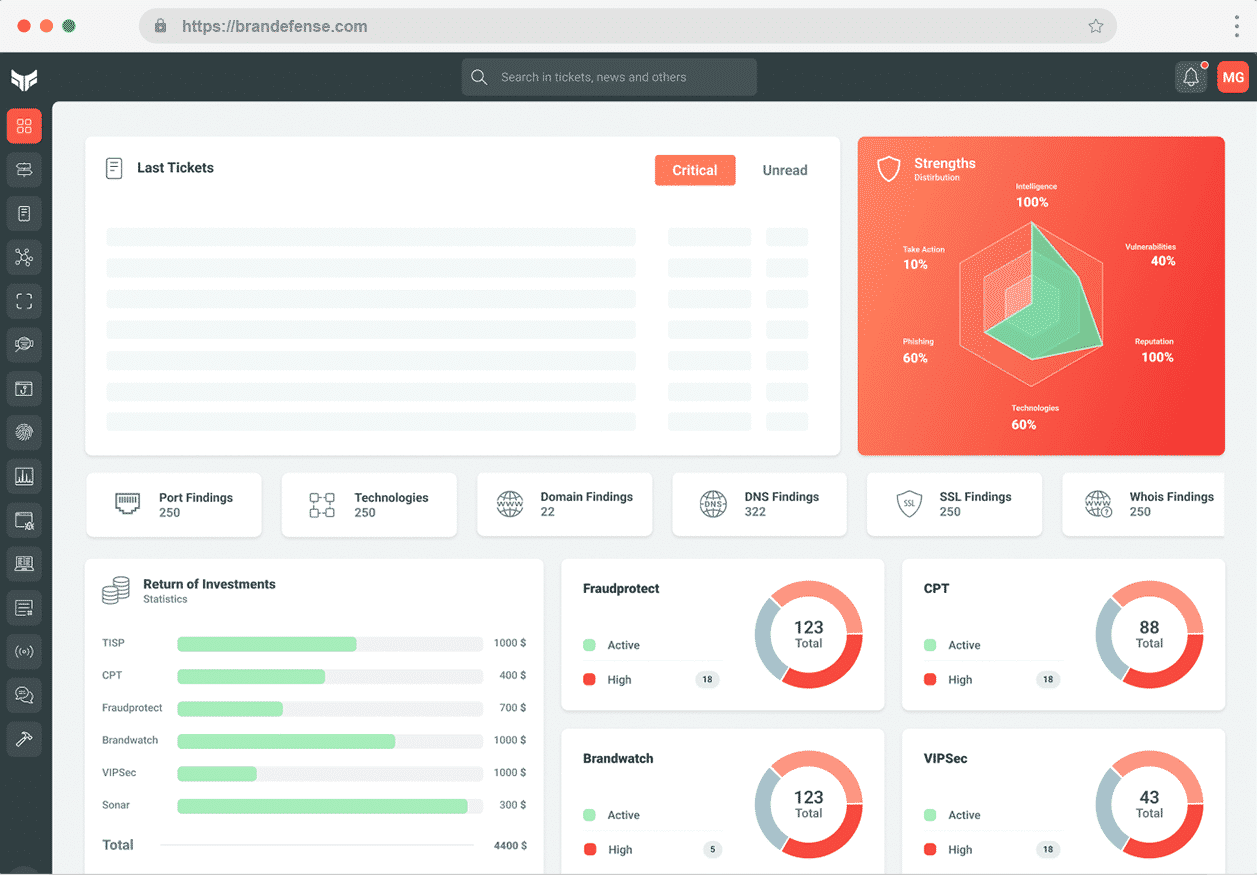
Task: Select the Critical tickets tab
Action: point(695,170)
